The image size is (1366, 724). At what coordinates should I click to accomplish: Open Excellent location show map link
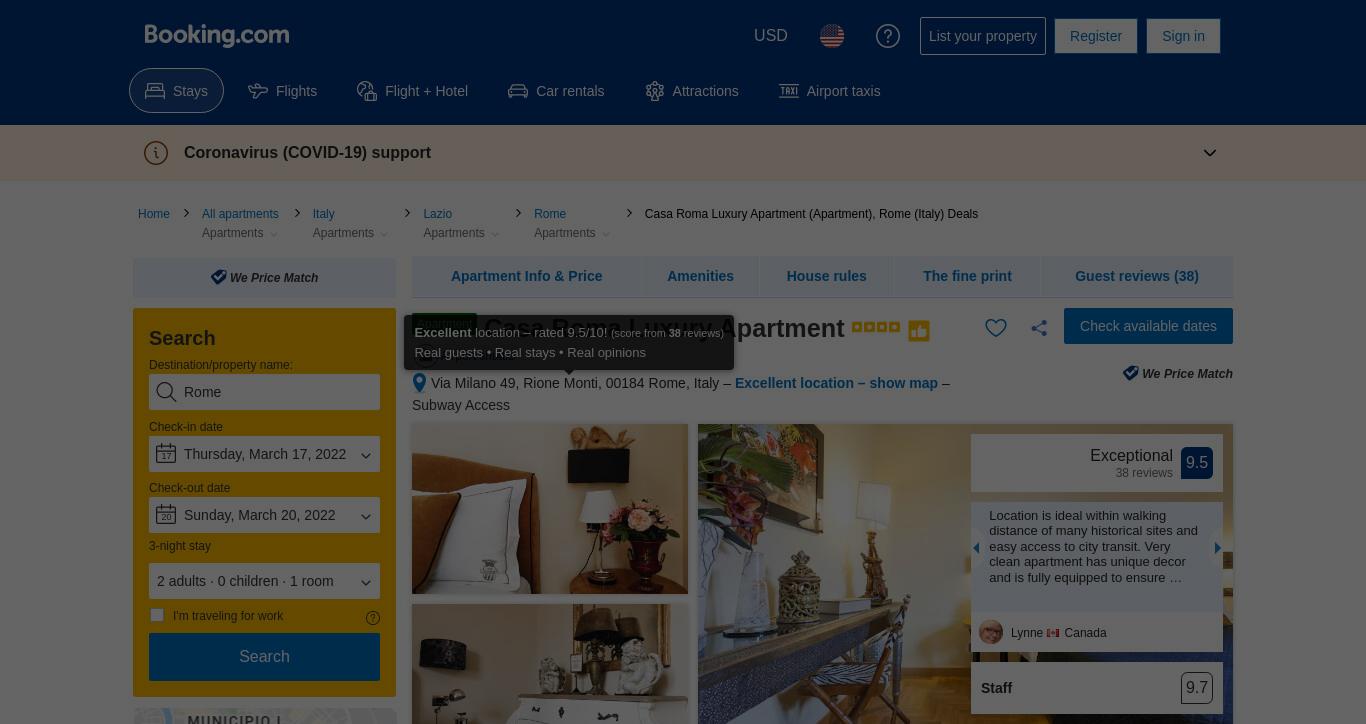[836, 383]
